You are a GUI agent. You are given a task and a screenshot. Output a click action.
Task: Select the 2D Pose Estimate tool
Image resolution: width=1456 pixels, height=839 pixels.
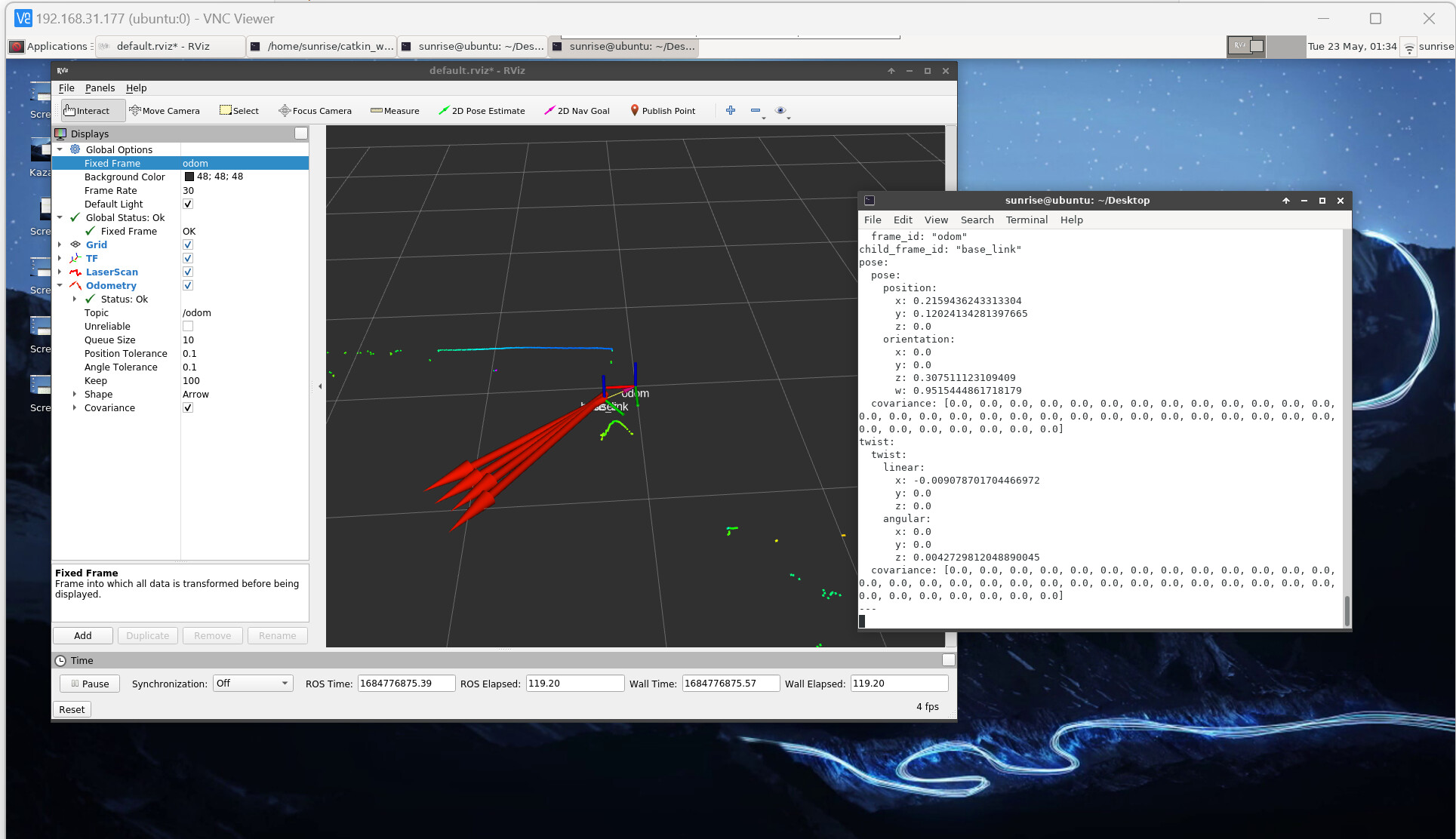(482, 111)
